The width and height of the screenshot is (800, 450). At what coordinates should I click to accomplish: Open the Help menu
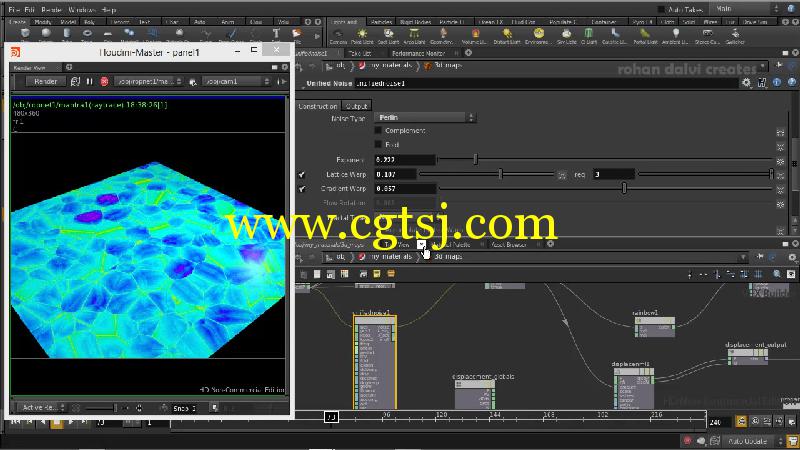(109, 9)
